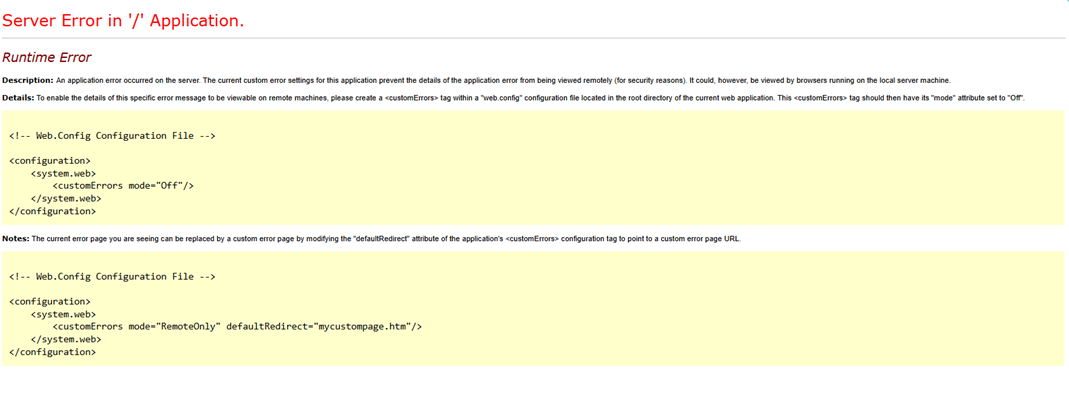The image size is (1069, 413).
Task: Click the bold 'Details:' label
Action: tap(18, 98)
